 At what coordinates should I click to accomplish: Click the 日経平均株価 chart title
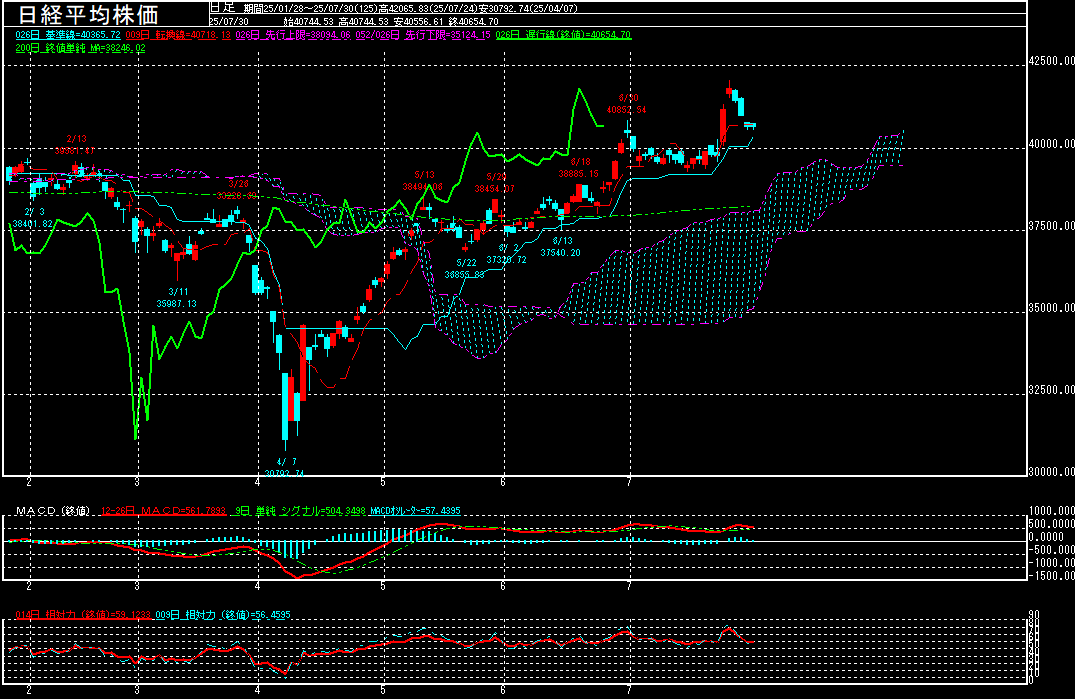(87, 14)
